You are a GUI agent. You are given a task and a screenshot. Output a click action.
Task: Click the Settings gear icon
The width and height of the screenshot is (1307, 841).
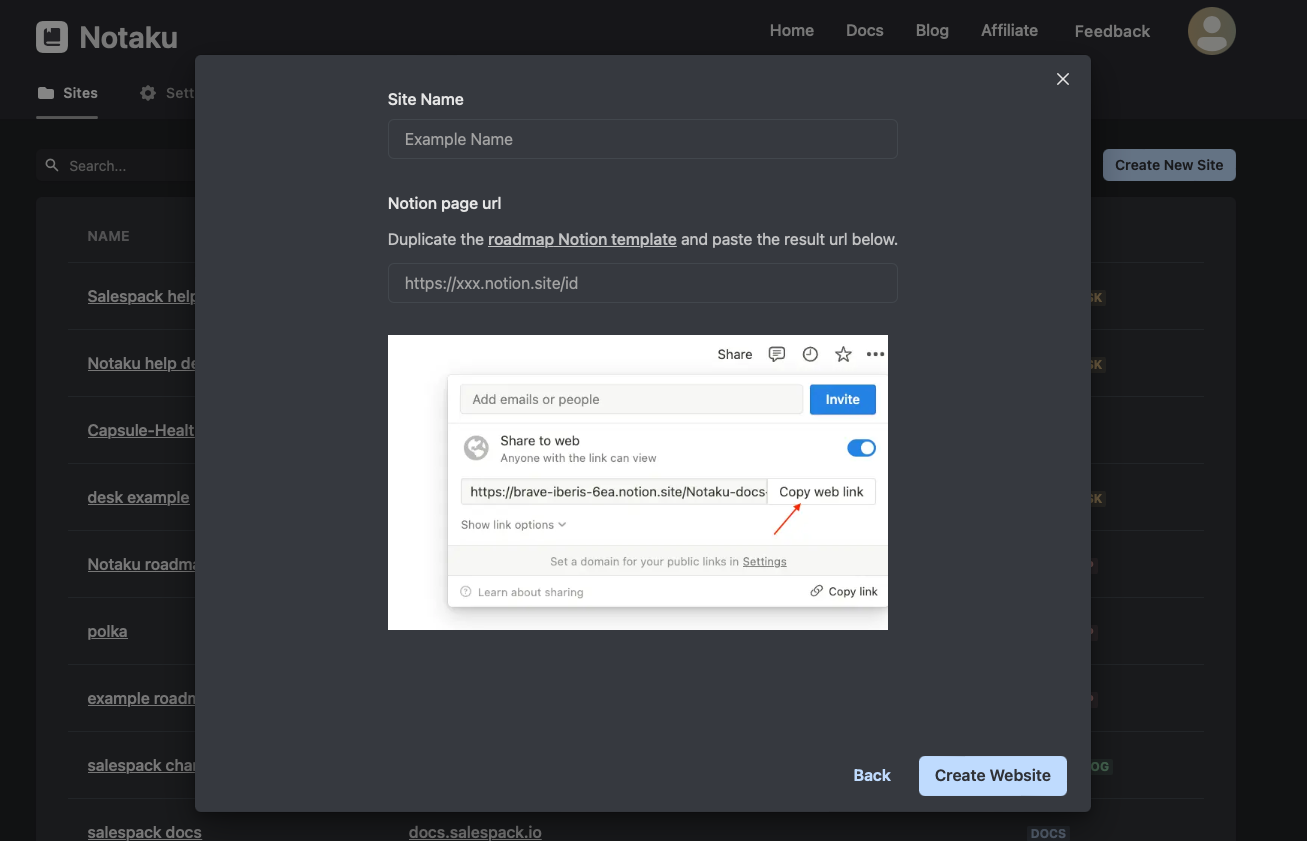point(148,93)
